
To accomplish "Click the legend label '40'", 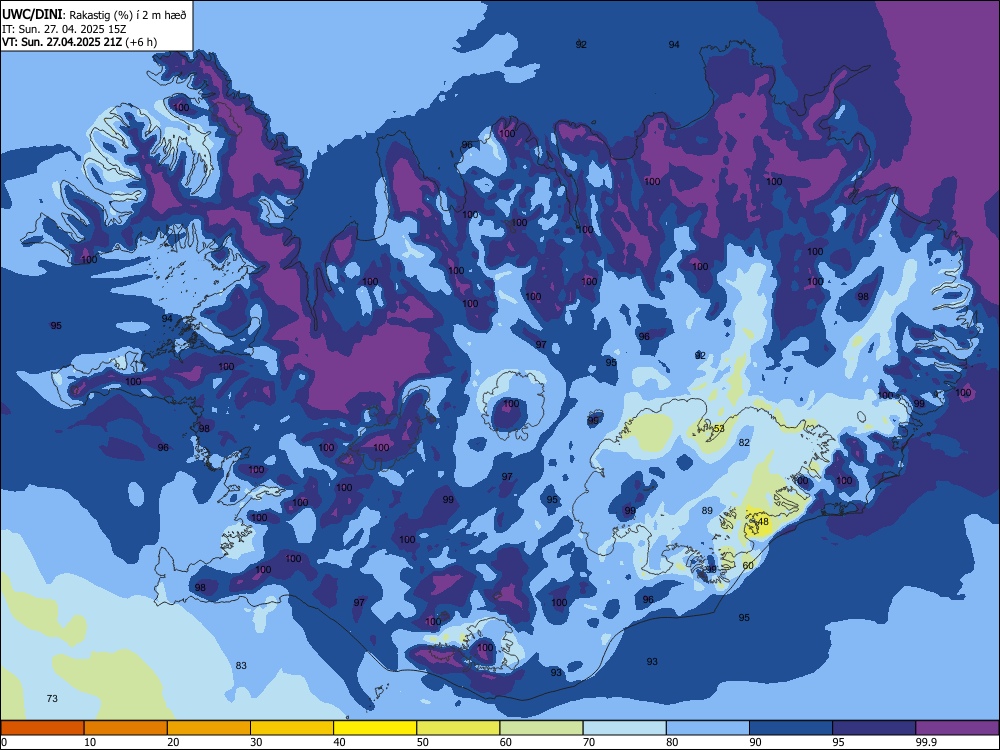I will click(x=339, y=742).
